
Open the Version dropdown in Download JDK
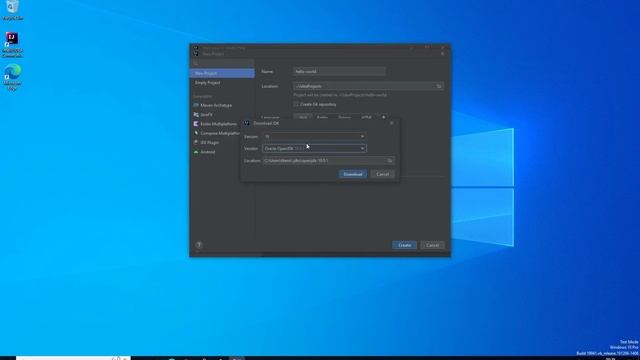[314, 136]
